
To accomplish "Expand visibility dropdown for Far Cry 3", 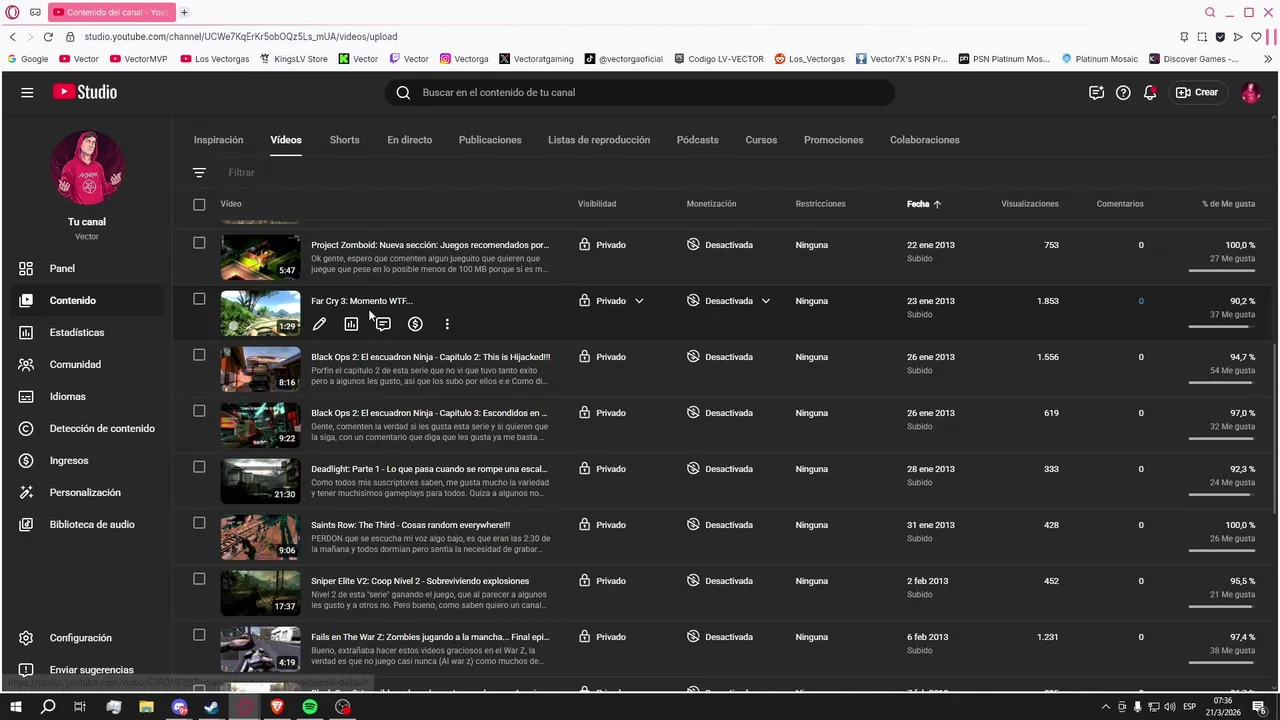I will 639,301.
